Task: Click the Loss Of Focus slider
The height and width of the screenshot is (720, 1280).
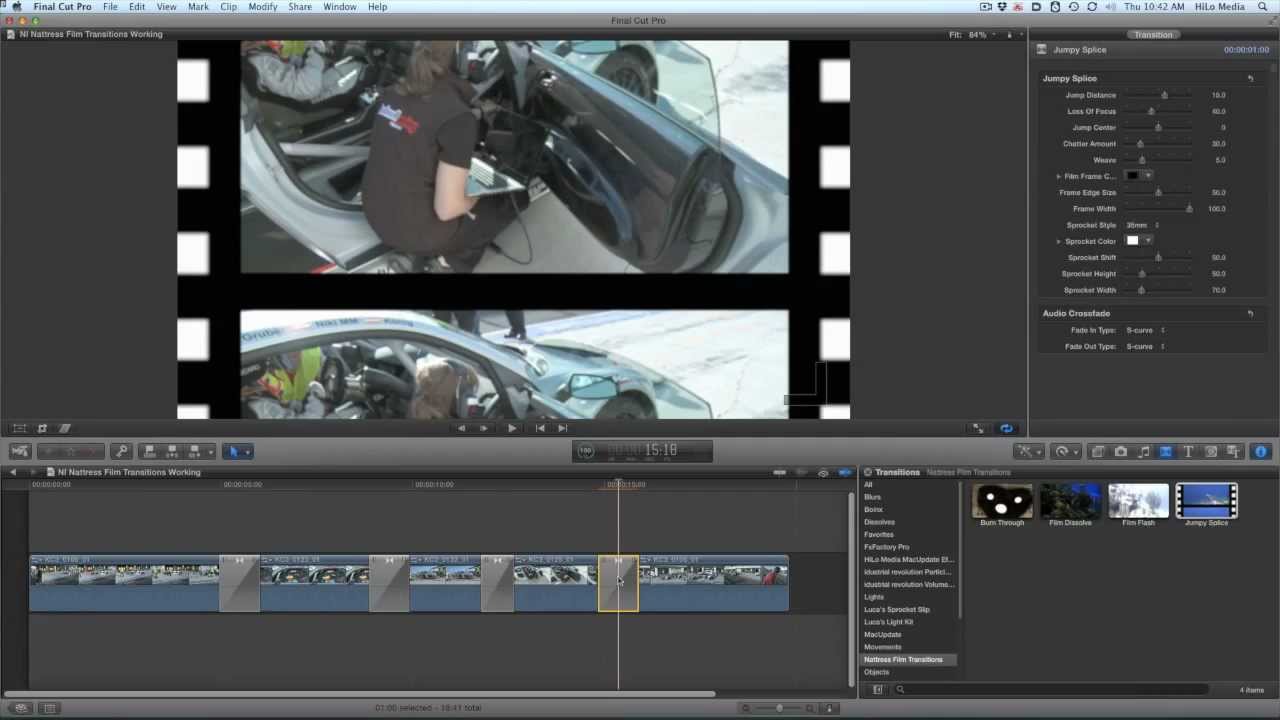Action: (1158, 111)
